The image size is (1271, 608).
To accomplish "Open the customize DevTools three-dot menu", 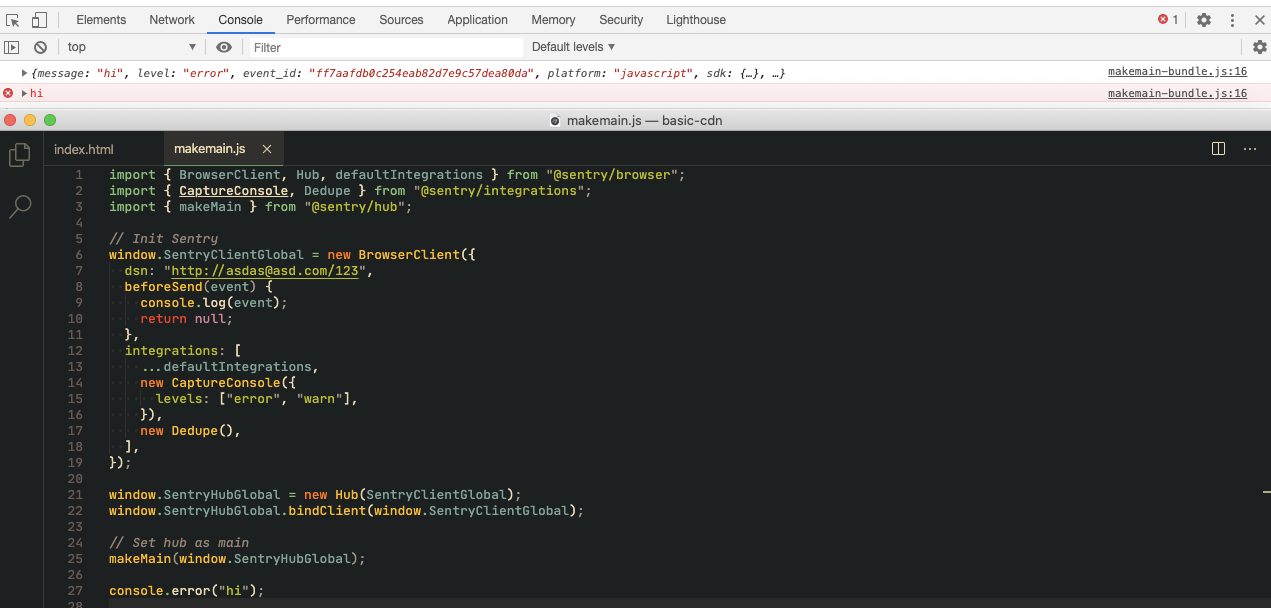I will 1232,19.
